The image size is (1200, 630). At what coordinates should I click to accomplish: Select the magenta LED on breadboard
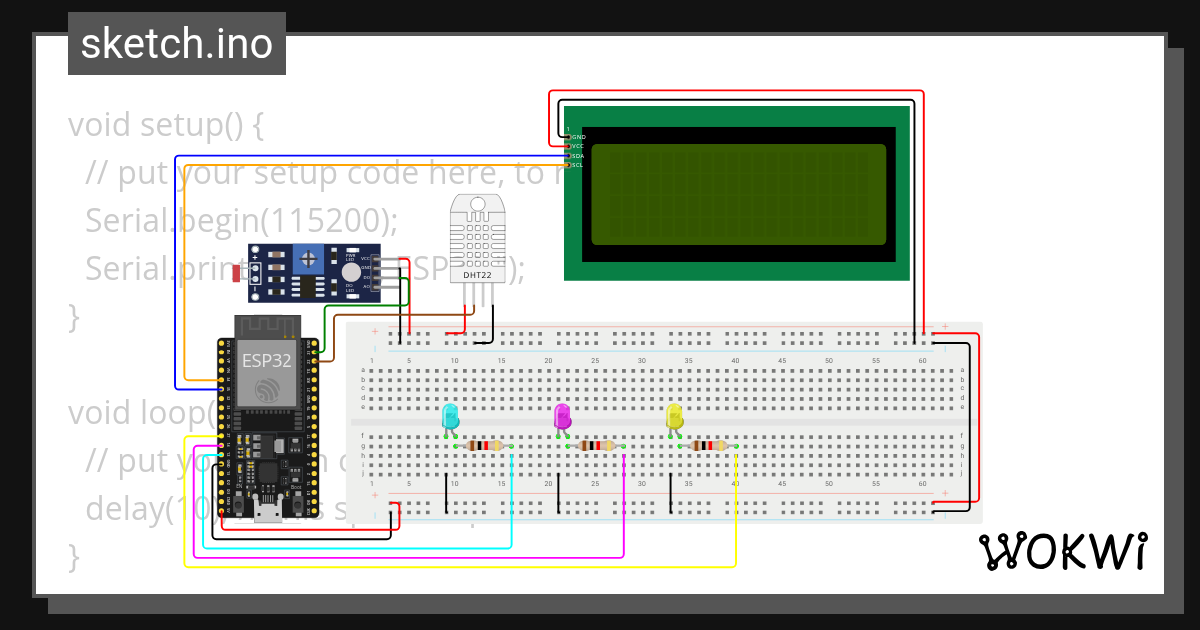click(562, 416)
